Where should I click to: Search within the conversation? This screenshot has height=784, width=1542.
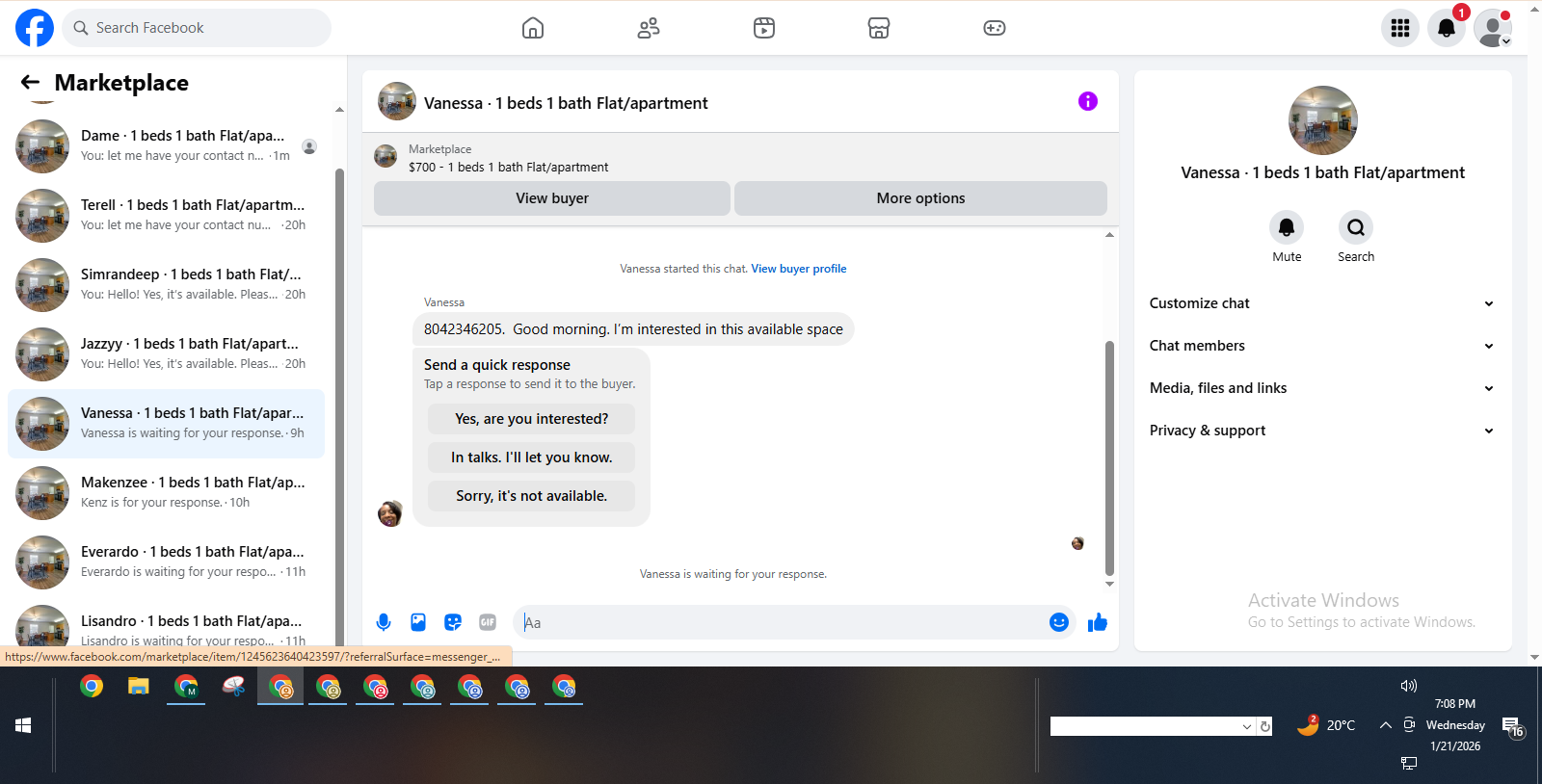(1356, 227)
